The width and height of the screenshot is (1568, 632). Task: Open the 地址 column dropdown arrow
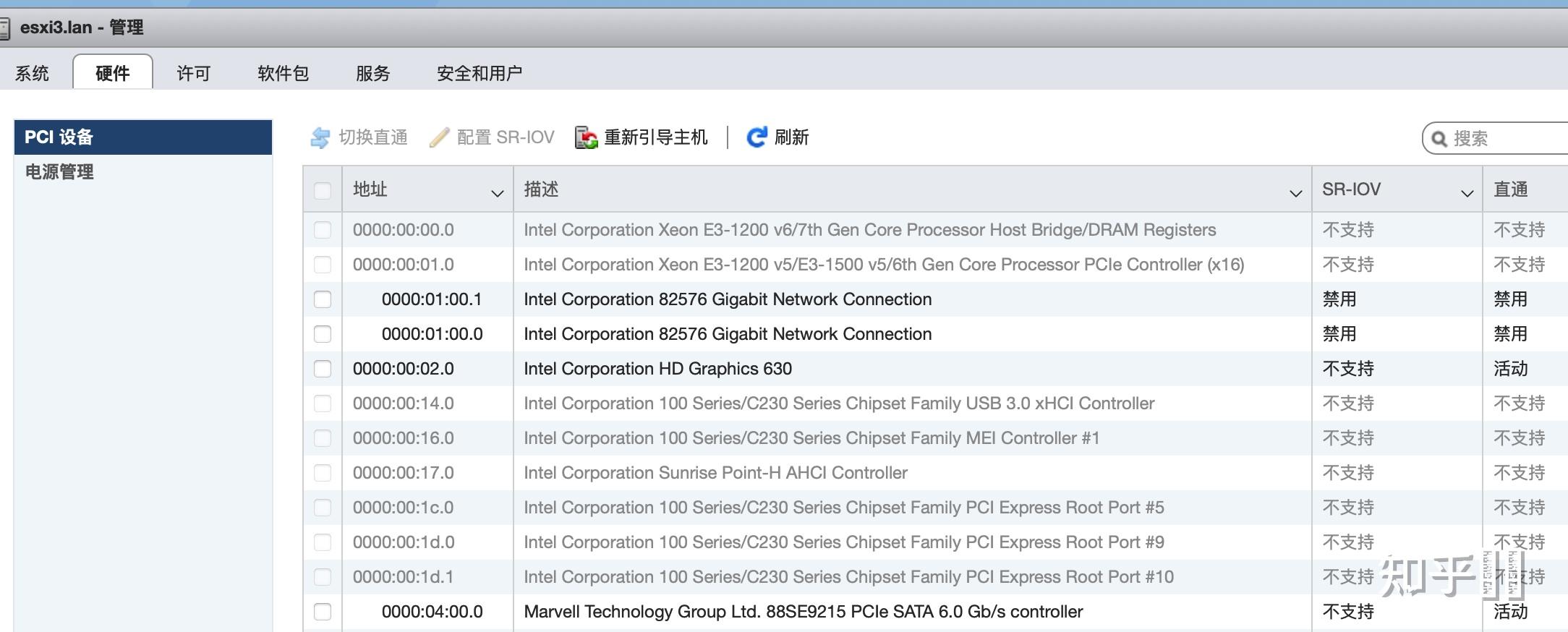coord(497,193)
